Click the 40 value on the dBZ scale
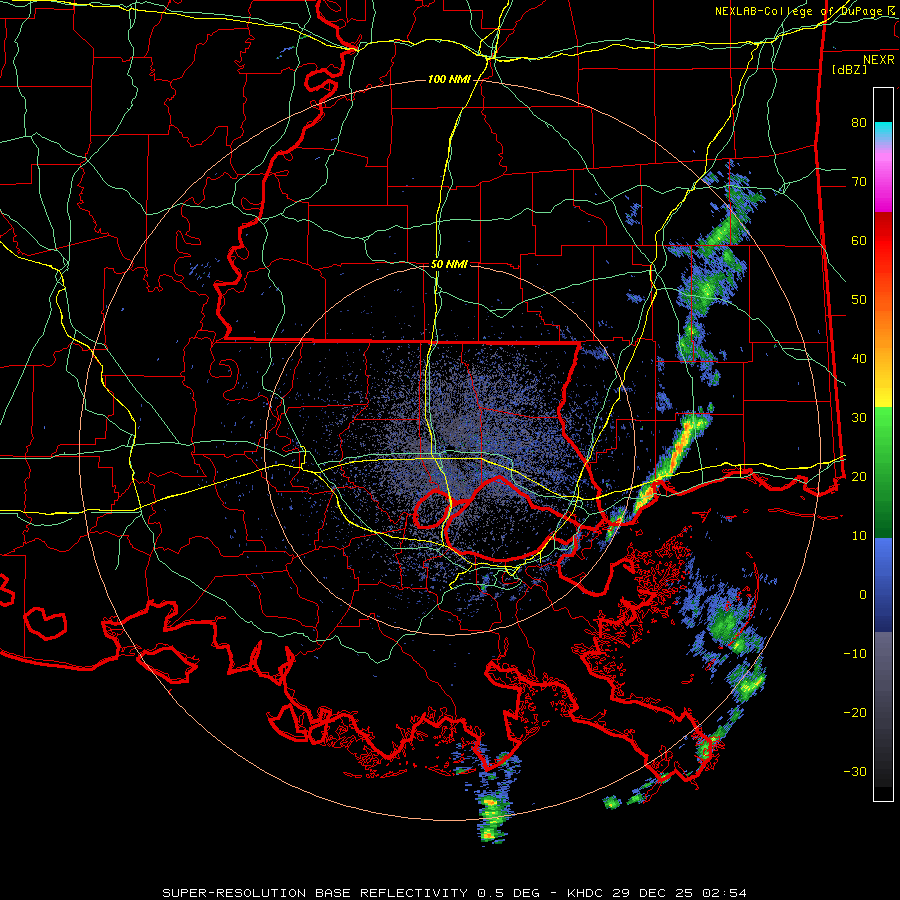 pos(859,359)
